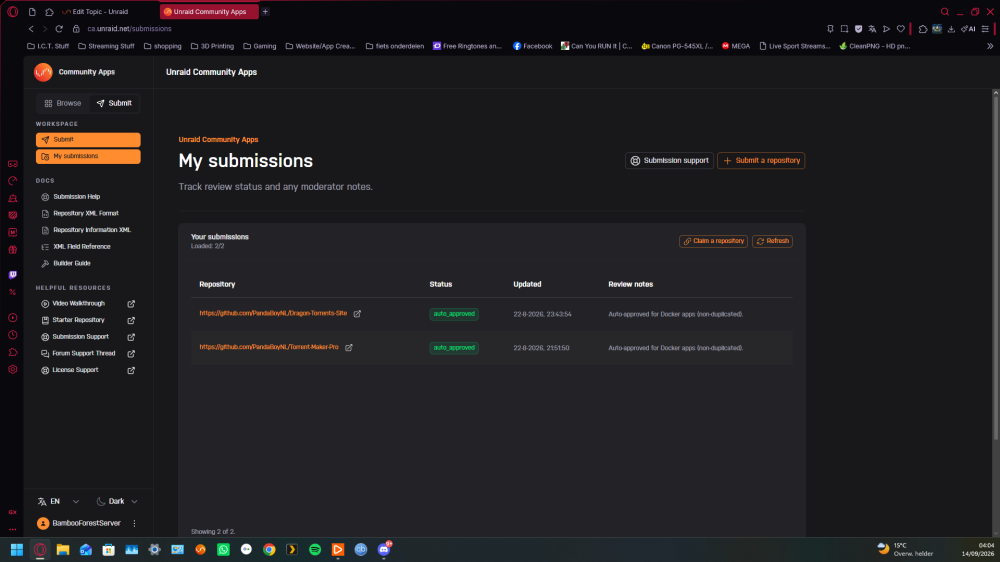The height and width of the screenshot is (562, 1000).
Task: Click the Community Apps logo
Action: pos(43,72)
